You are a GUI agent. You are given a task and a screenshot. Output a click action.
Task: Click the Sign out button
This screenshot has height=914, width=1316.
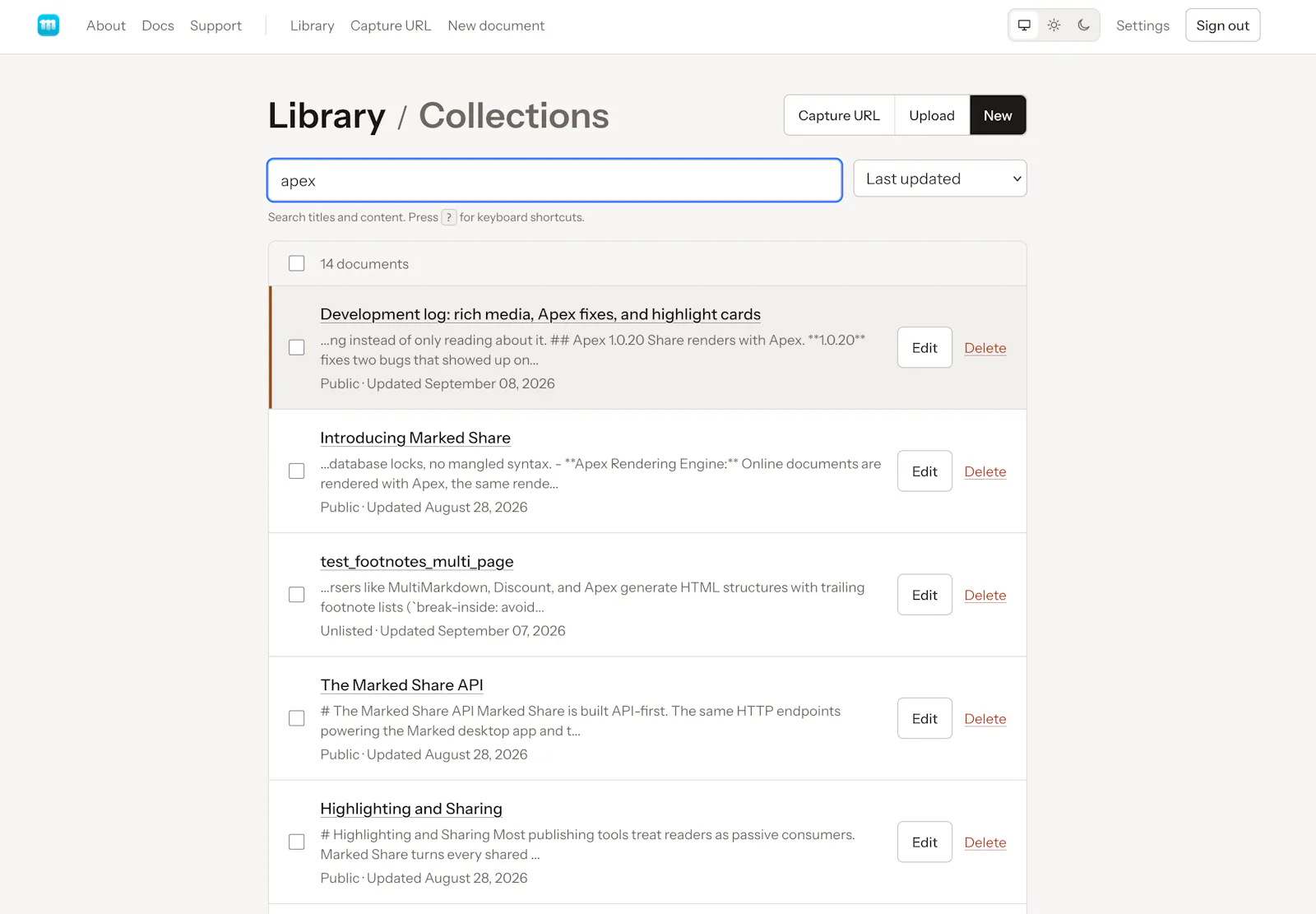(x=1222, y=26)
